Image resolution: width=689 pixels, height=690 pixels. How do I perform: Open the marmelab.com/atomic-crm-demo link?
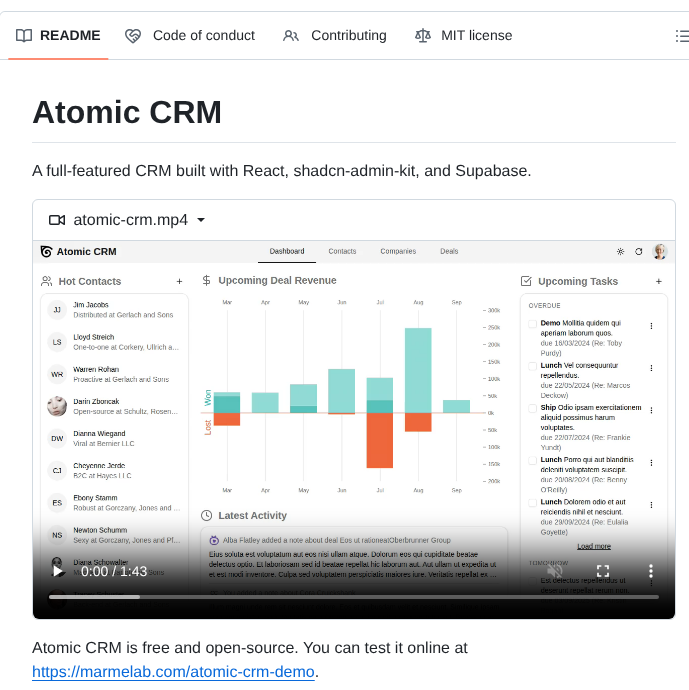173,672
